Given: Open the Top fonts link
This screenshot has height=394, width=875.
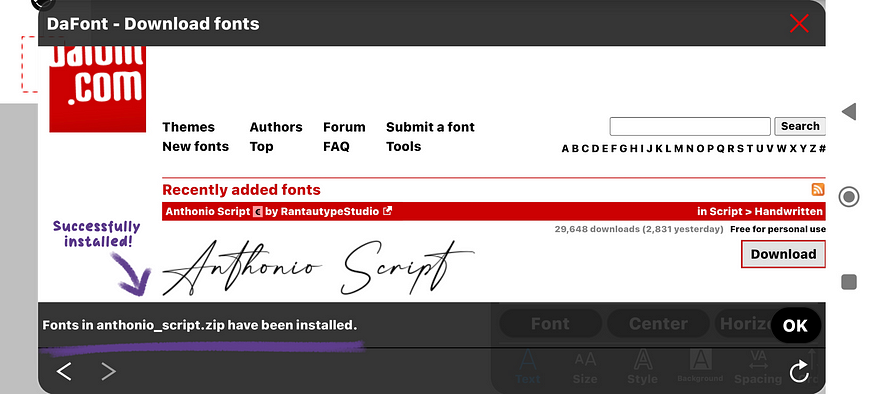Looking at the screenshot, I should [261, 147].
